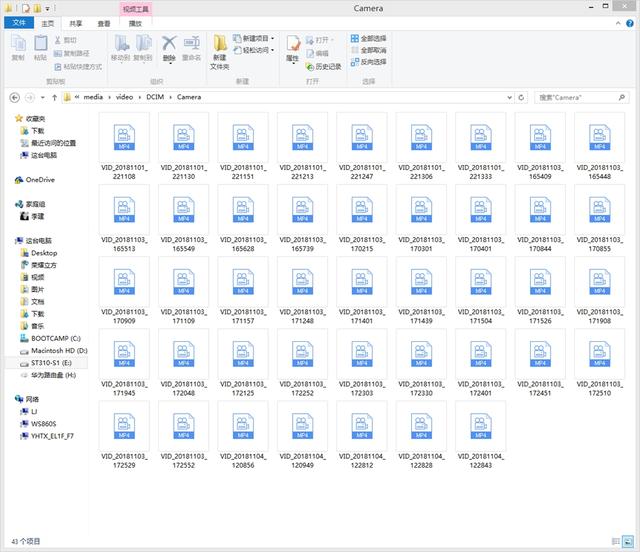Select ST310-S1 (E:) drive in sidebar
This screenshot has height=552, width=640.
(46, 363)
